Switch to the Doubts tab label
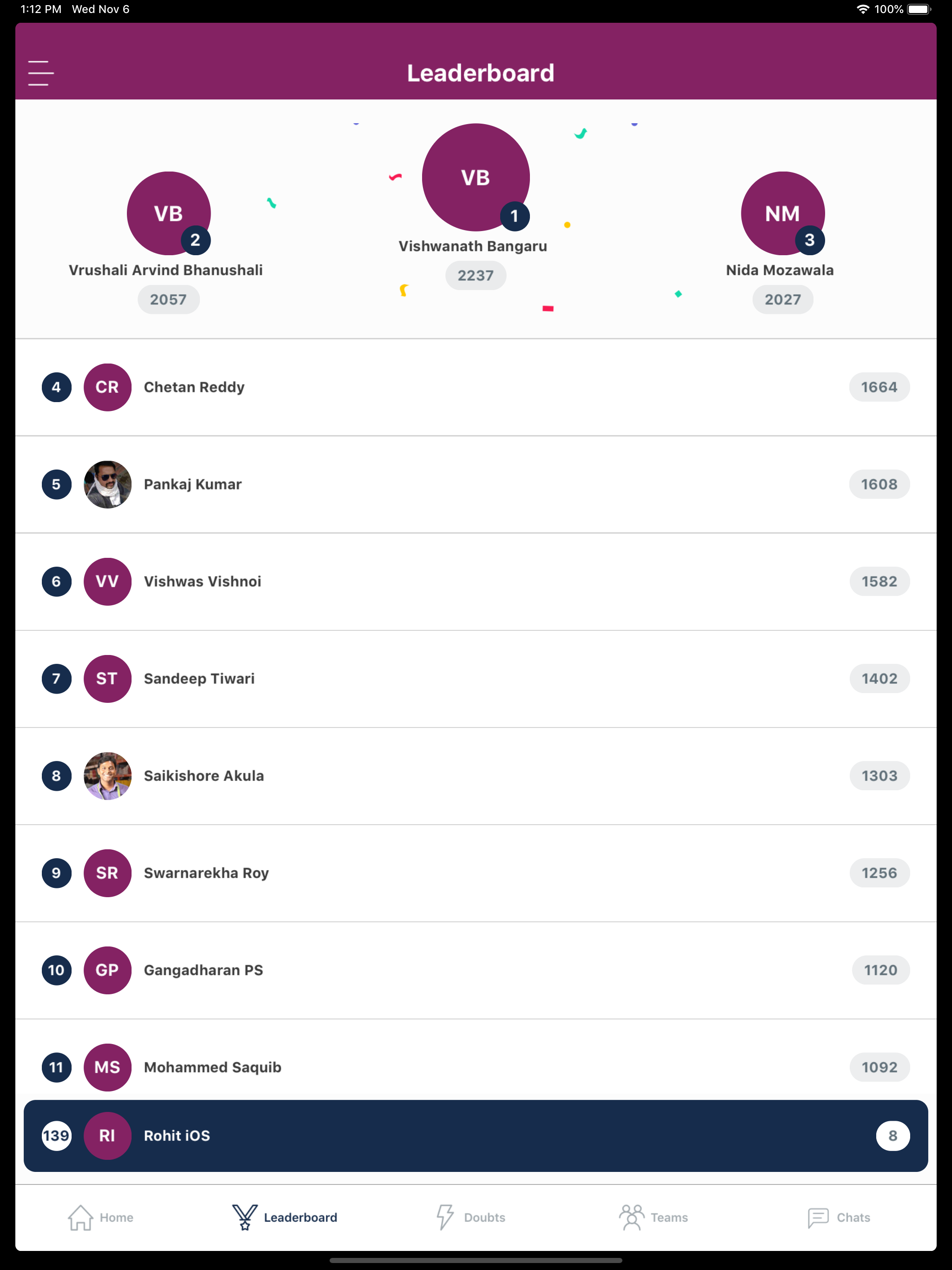This screenshot has width=952, height=1270. coord(484,1217)
